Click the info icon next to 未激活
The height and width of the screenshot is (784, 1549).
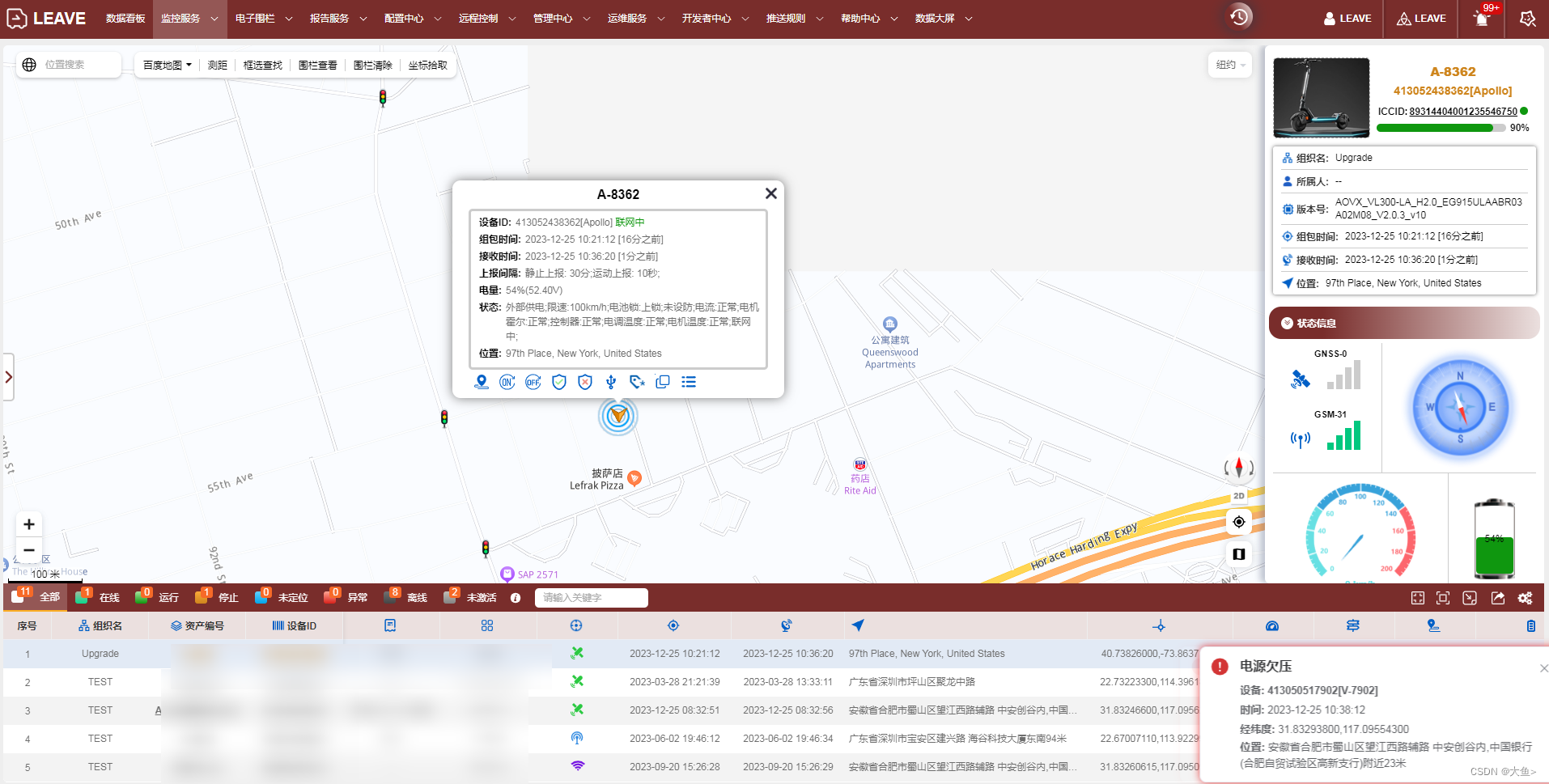(516, 598)
